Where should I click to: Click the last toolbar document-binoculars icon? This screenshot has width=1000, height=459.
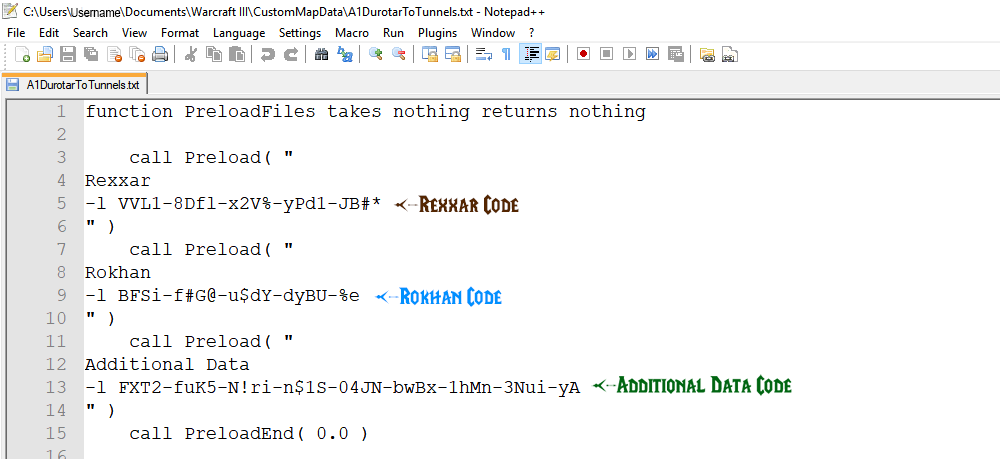(730, 55)
